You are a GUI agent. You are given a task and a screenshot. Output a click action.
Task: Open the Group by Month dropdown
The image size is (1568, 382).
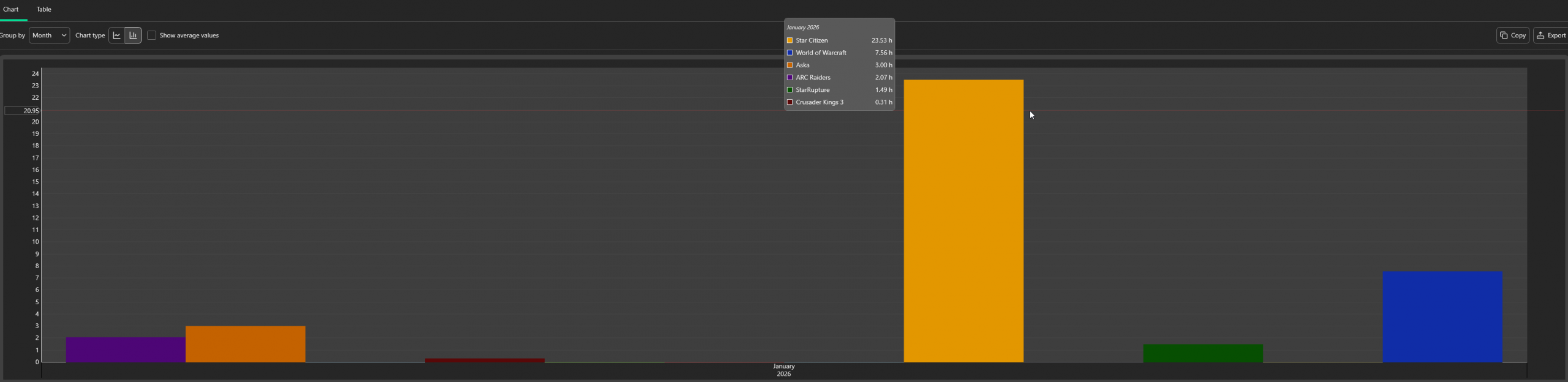coord(49,36)
